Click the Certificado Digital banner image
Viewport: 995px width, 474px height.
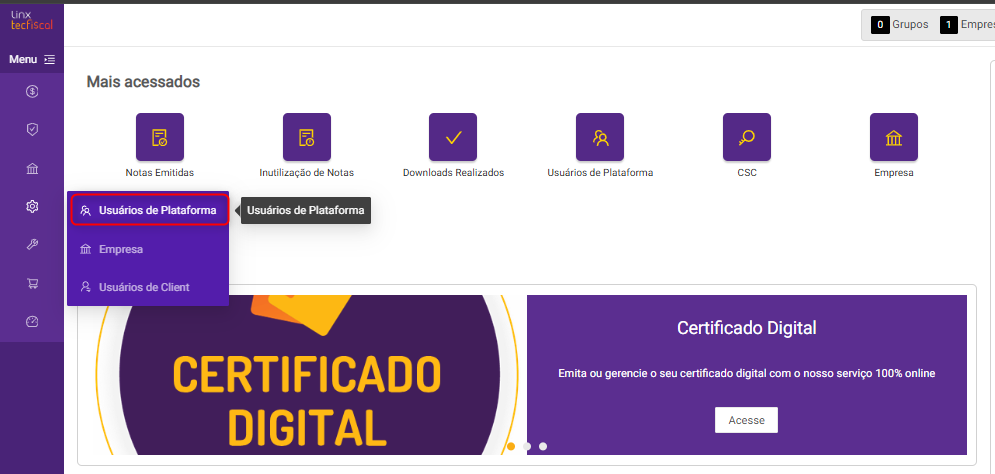click(x=307, y=374)
